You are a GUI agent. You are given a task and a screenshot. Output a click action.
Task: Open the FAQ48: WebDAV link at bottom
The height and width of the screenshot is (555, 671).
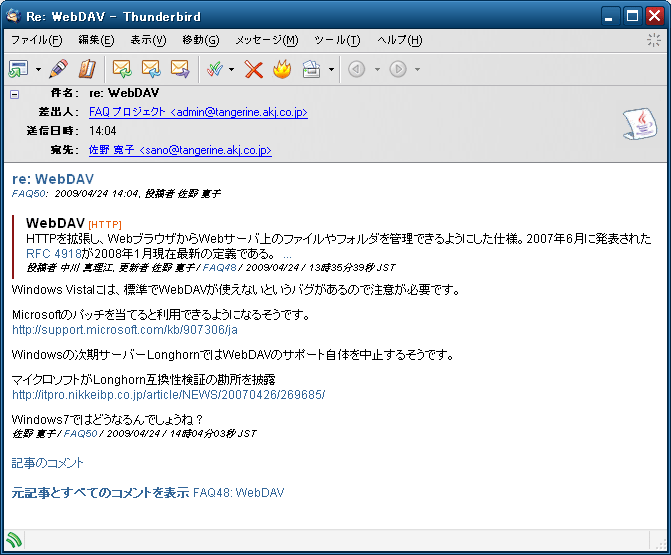pyautogui.click(x=238, y=493)
